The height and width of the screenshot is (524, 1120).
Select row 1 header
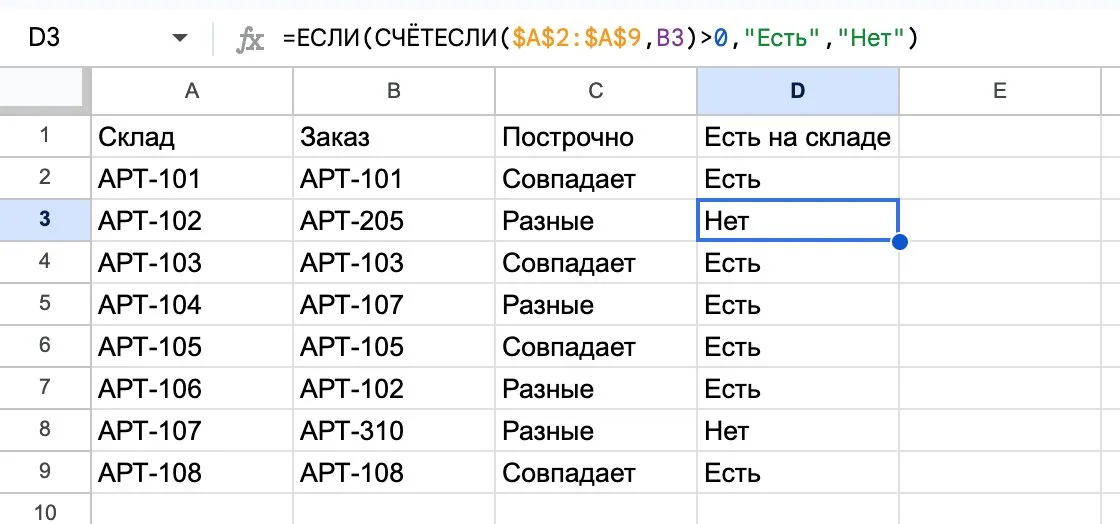pyautogui.click(x=45, y=136)
